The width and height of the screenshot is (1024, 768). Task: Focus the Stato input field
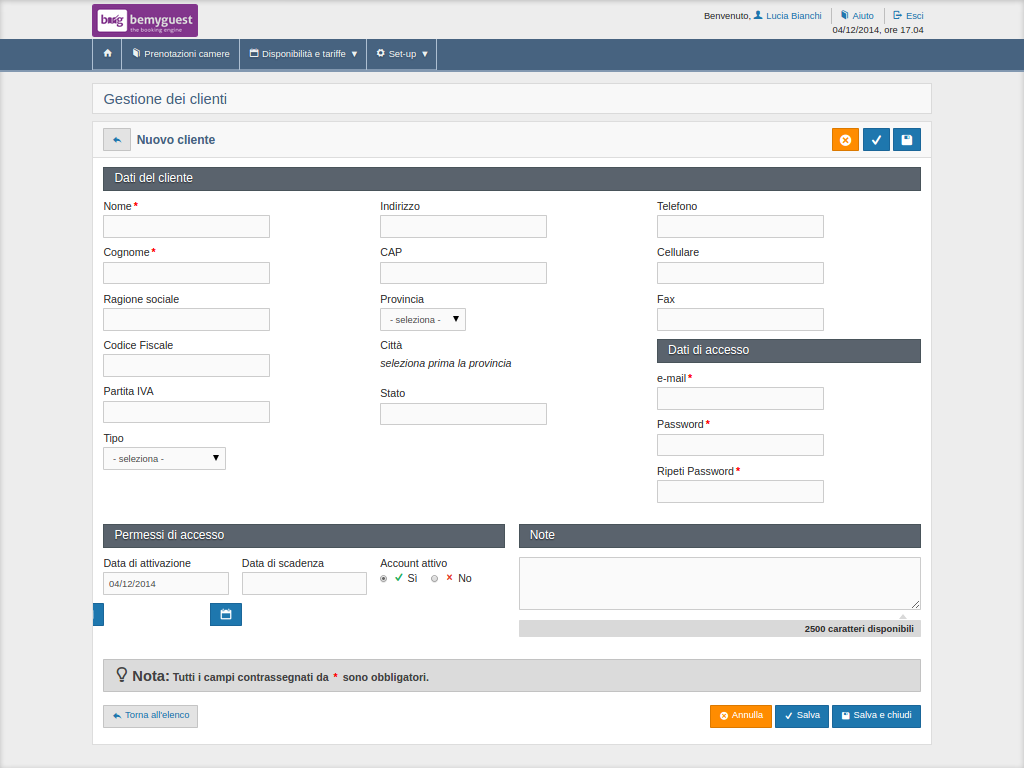point(463,414)
